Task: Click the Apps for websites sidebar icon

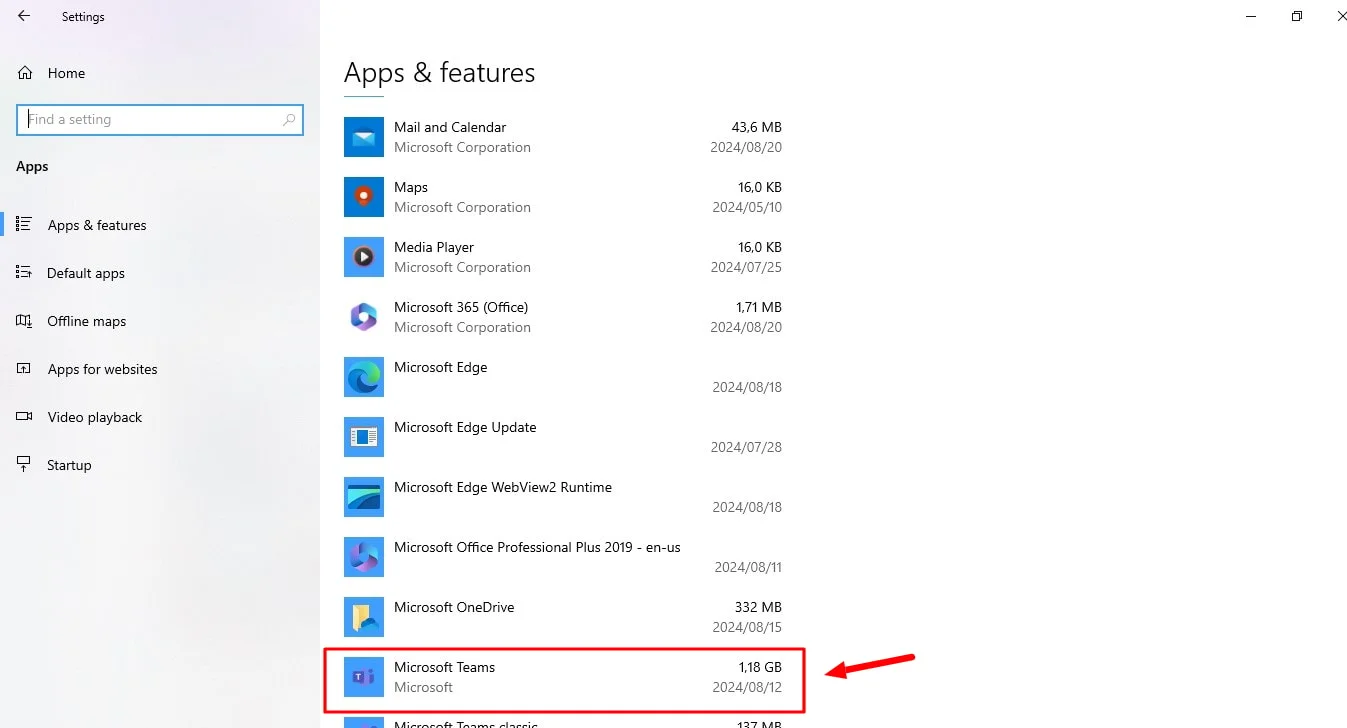Action: [25, 368]
